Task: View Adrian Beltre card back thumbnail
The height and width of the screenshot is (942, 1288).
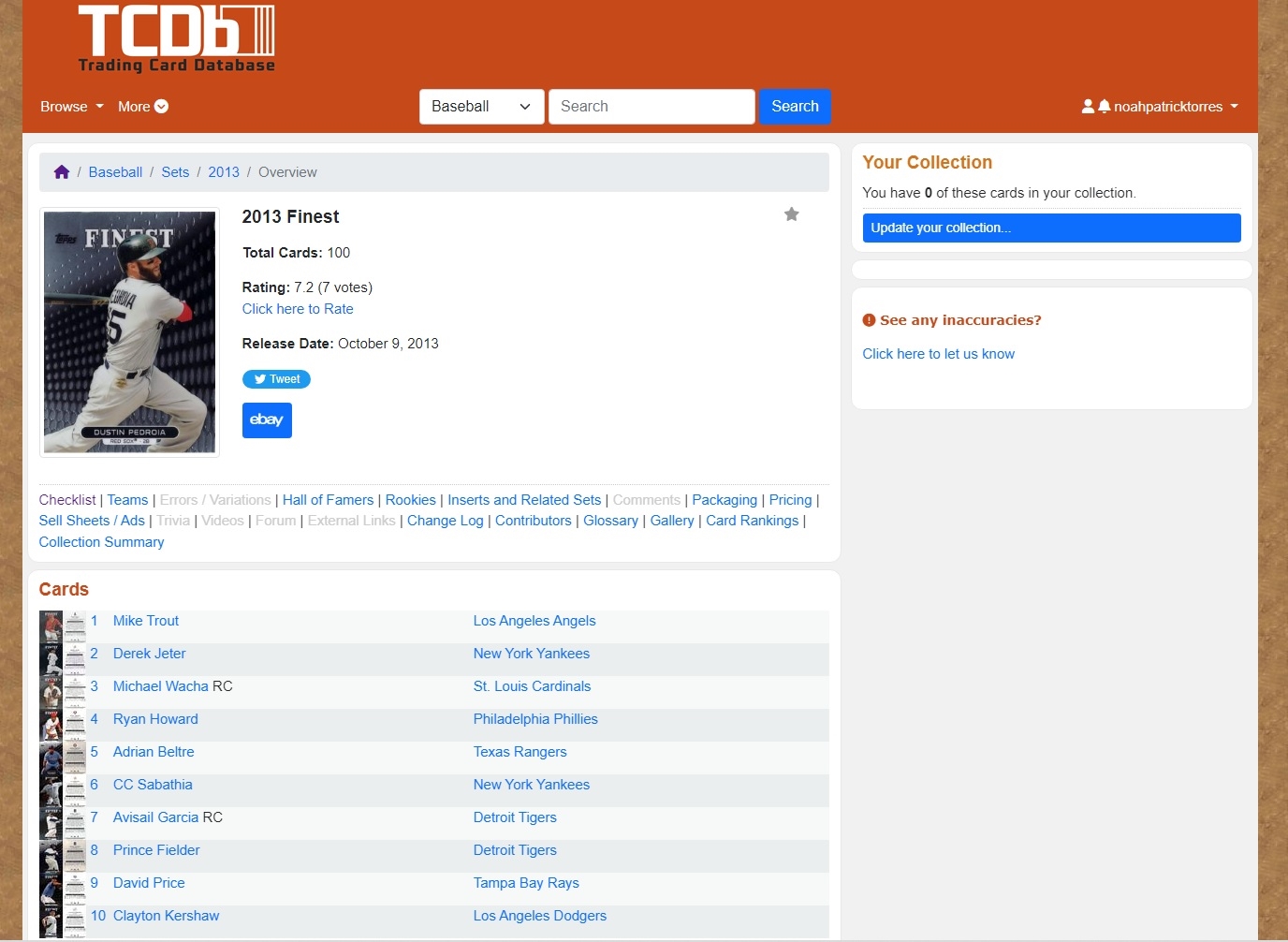Action: pyautogui.click(x=75, y=758)
